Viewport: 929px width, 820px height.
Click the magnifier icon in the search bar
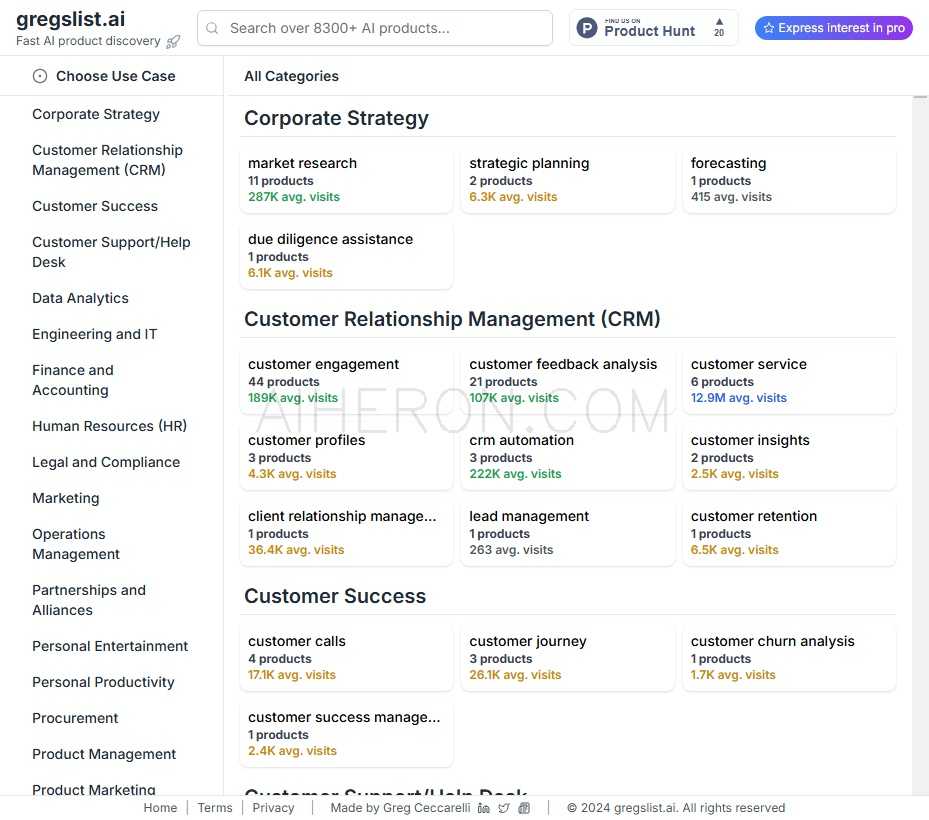[x=213, y=29]
